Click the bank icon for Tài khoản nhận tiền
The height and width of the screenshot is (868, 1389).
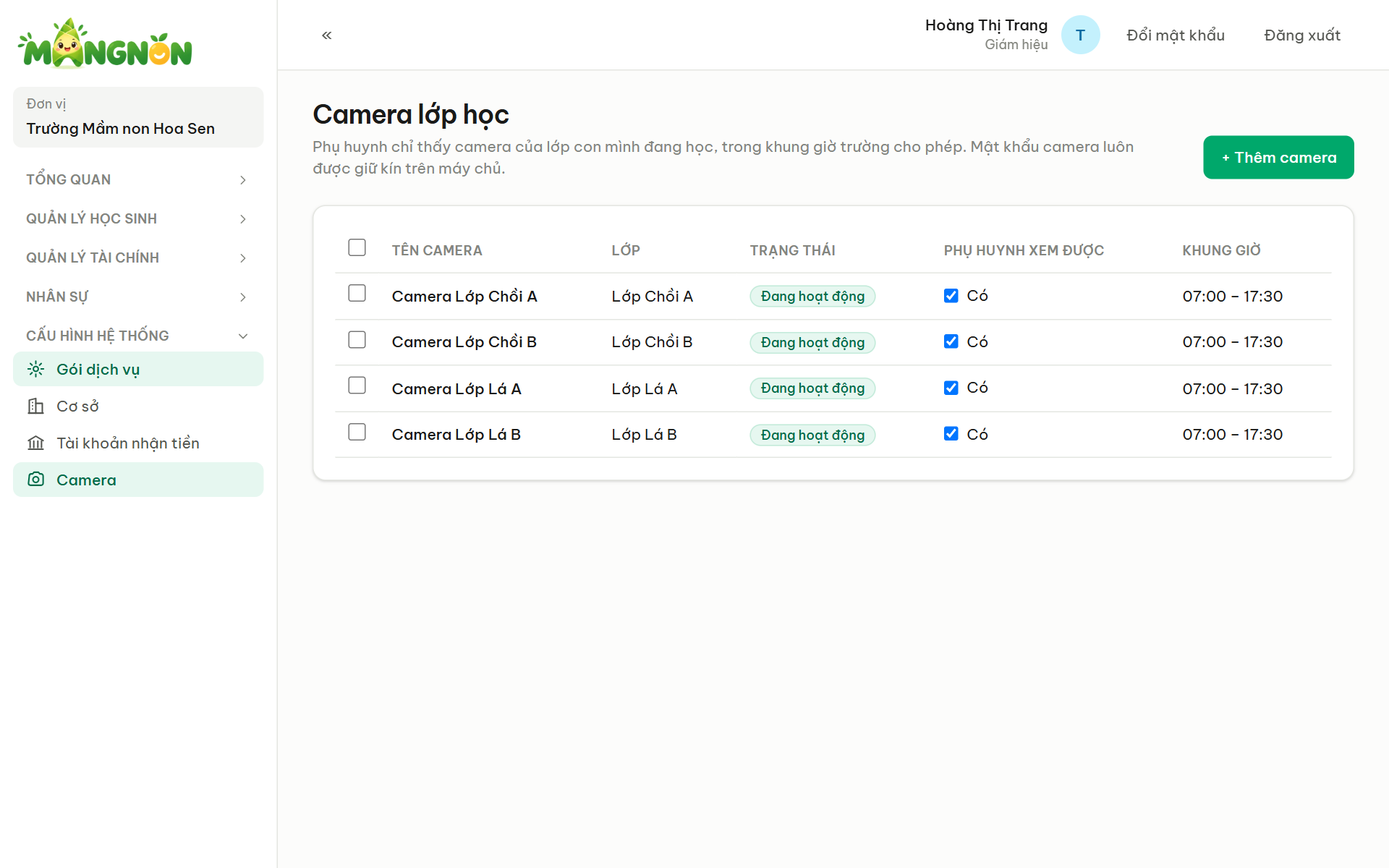(35, 443)
